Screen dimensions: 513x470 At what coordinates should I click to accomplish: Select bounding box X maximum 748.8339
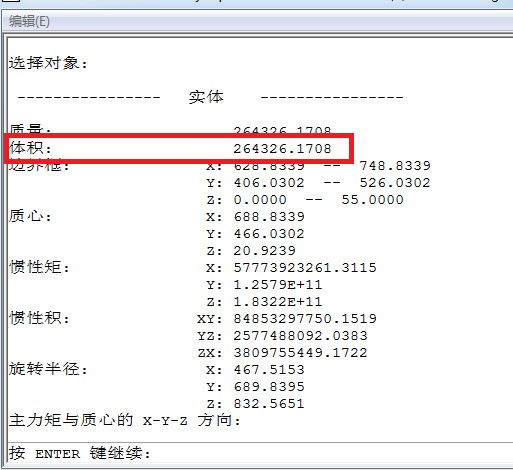(395, 166)
